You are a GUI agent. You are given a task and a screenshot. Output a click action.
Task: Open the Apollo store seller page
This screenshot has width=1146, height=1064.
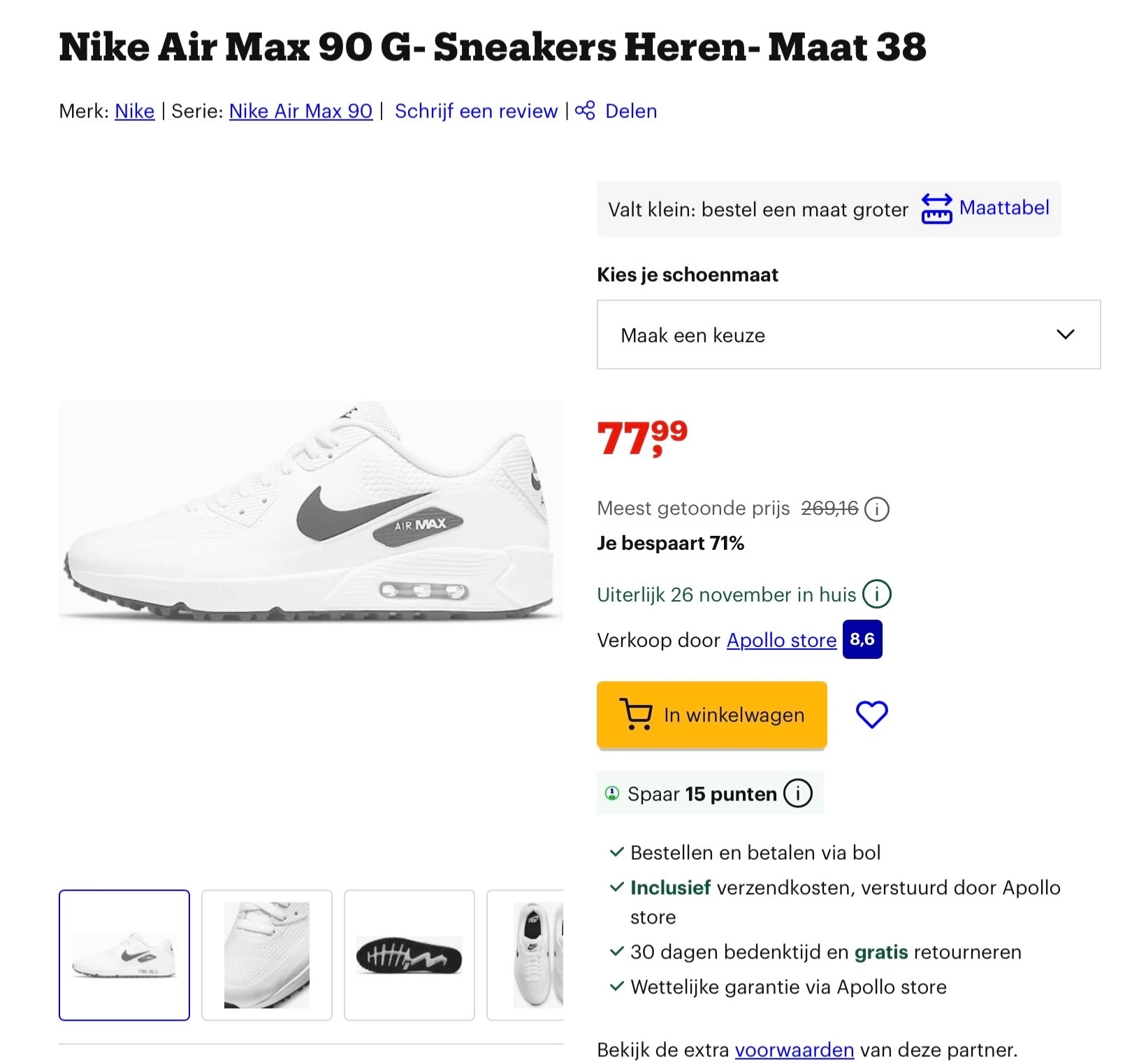(781, 640)
